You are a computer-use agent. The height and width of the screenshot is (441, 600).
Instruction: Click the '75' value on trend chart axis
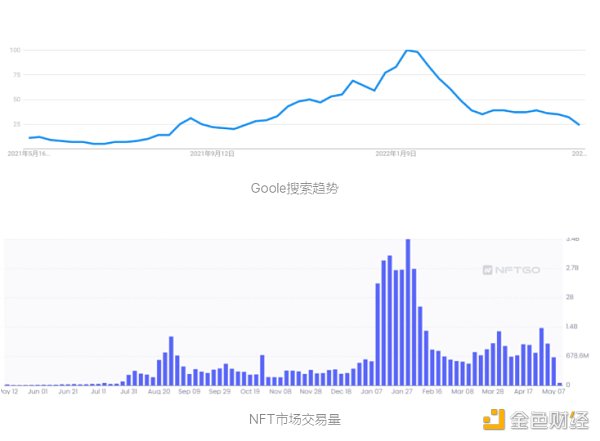(x=17, y=75)
